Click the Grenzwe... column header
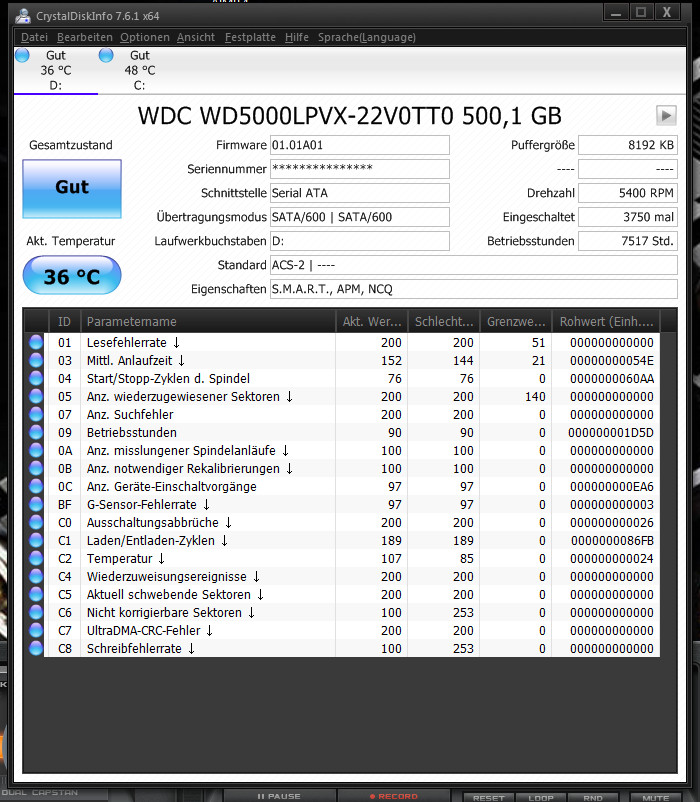The image size is (700, 802). pyautogui.click(x=516, y=321)
